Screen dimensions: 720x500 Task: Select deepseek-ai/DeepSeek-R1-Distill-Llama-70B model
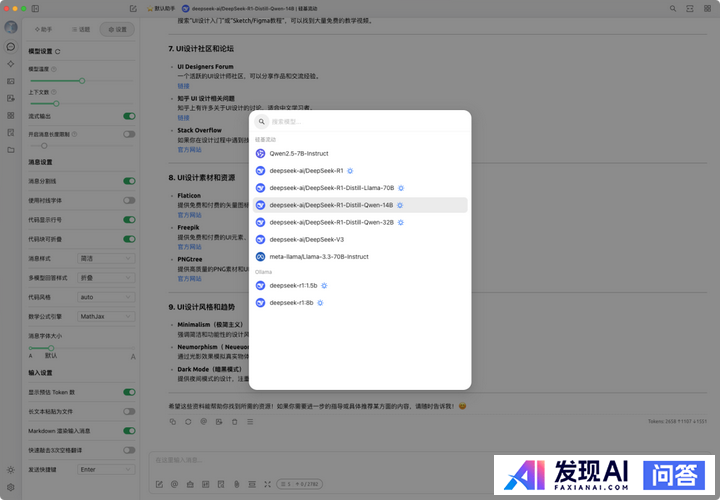331,188
